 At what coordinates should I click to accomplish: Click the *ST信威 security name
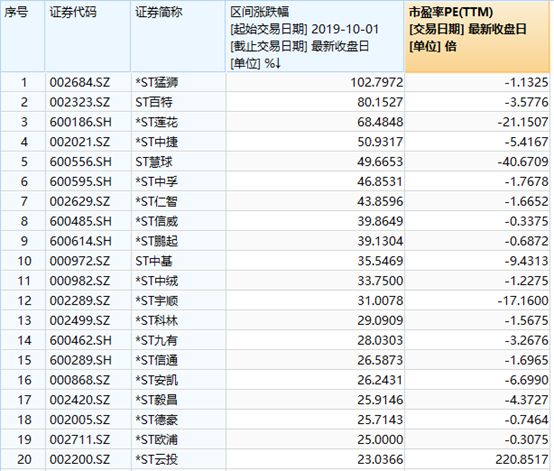click(157, 222)
